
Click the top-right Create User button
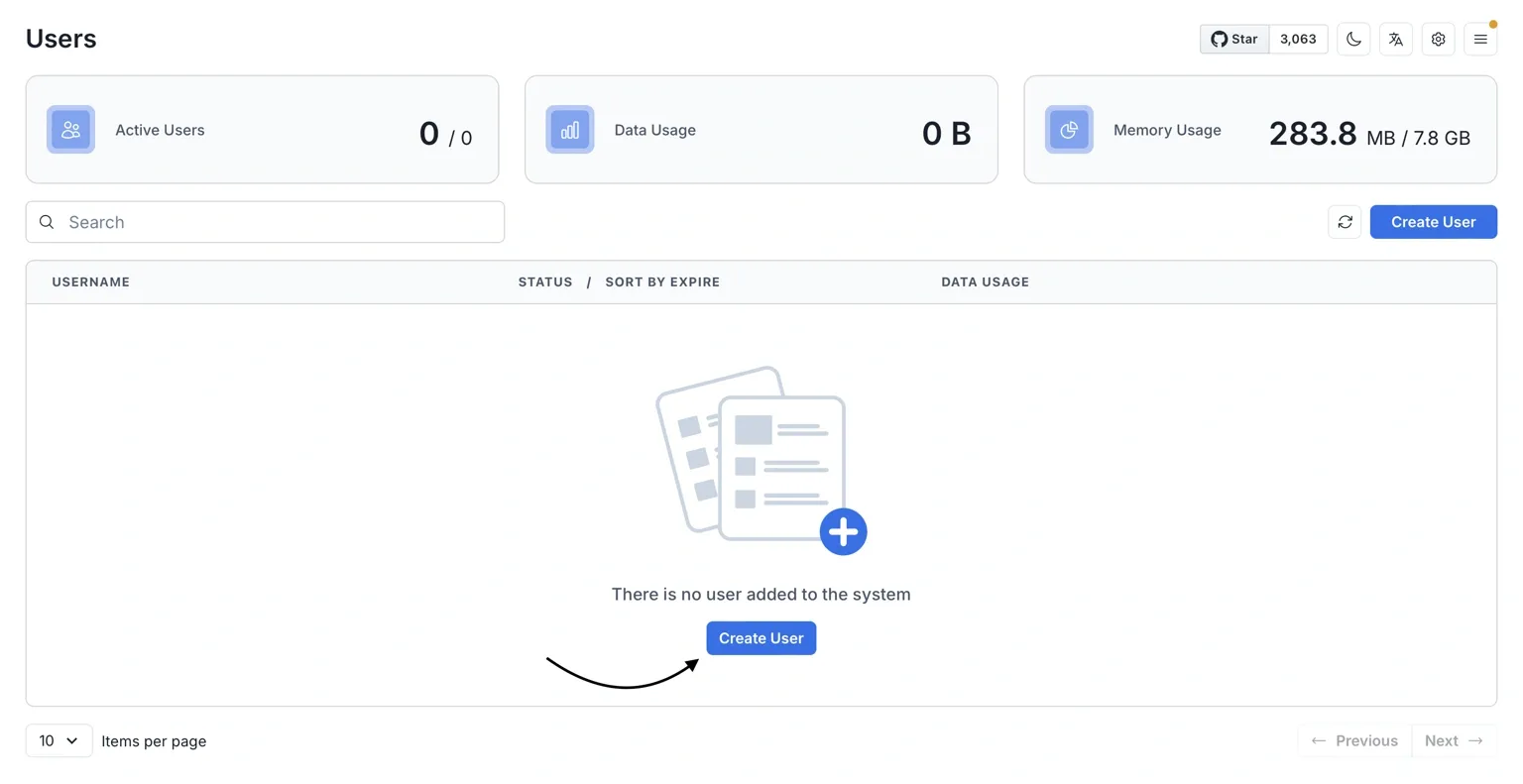click(x=1433, y=222)
